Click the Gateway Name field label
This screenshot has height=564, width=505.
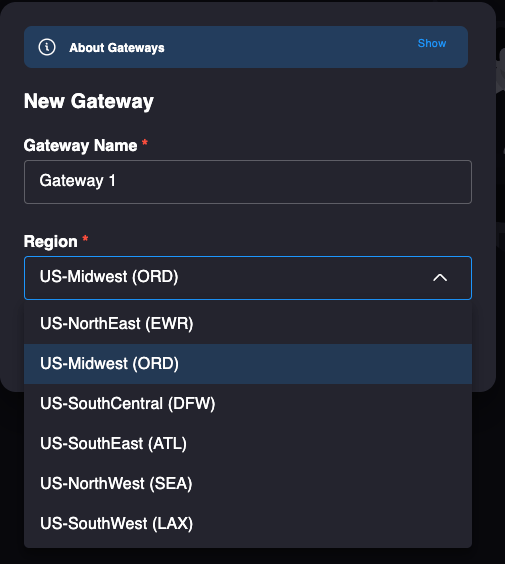pyautogui.click(x=80, y=146)
